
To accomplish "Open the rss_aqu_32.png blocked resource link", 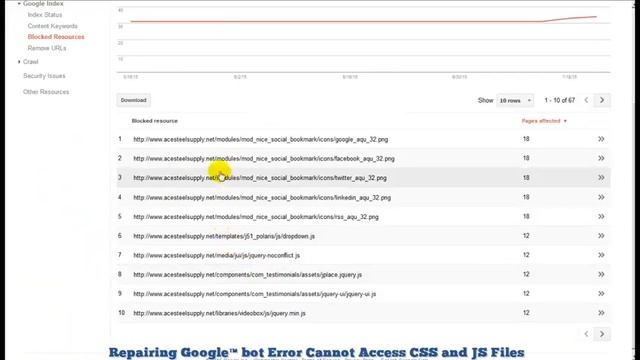I will click(256, 217).
